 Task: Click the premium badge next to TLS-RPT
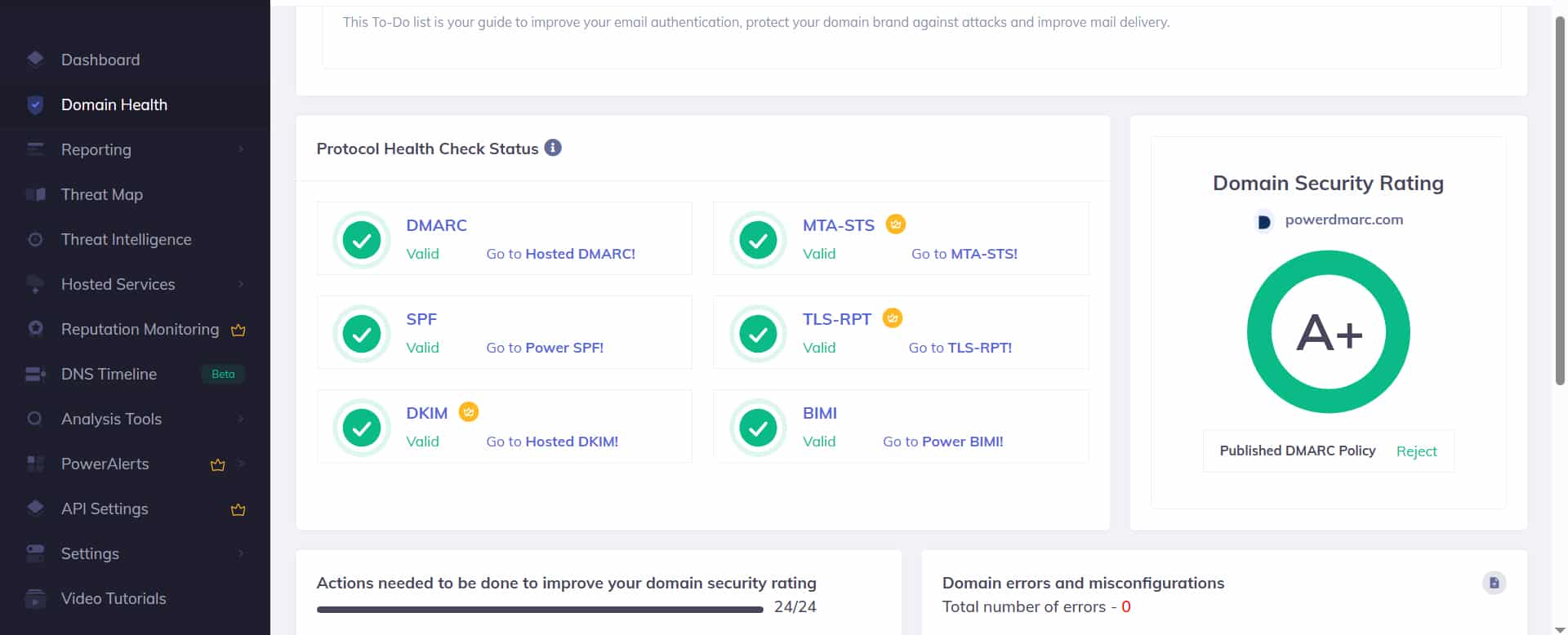(893, 318)
